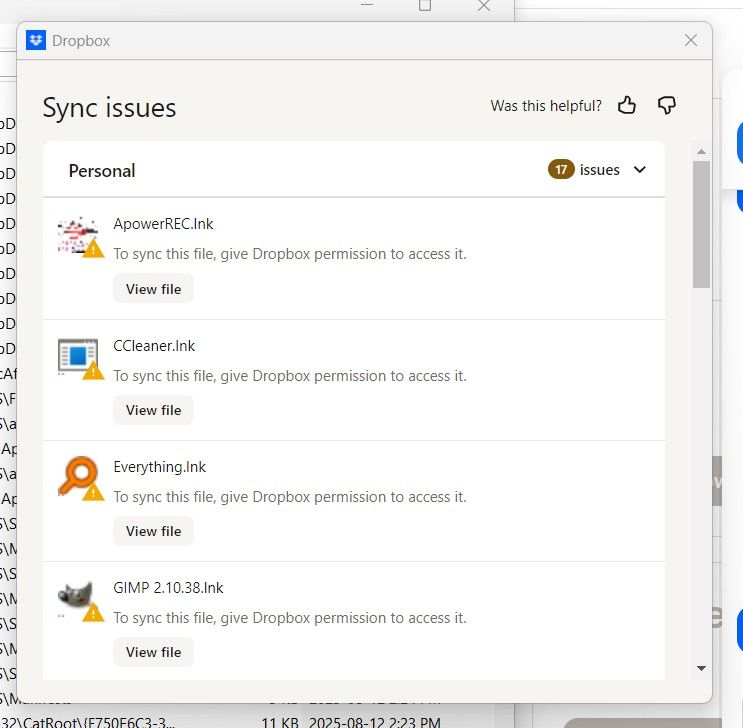
Task: Click the thumbs up helpful icon
Action: coord(626,105)
